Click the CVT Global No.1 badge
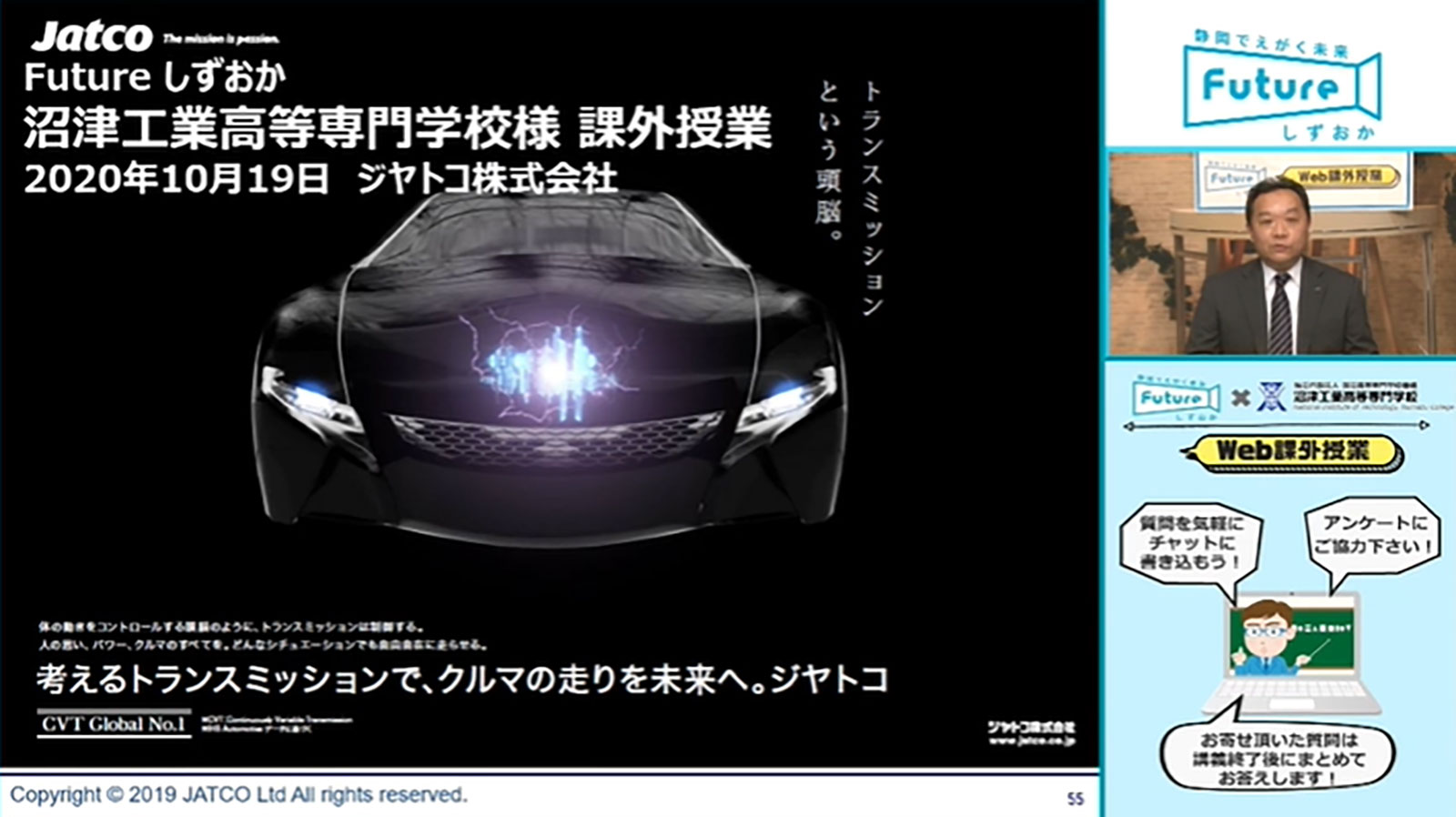This screenshot has width=1456, height=817. tap(114, 724)
